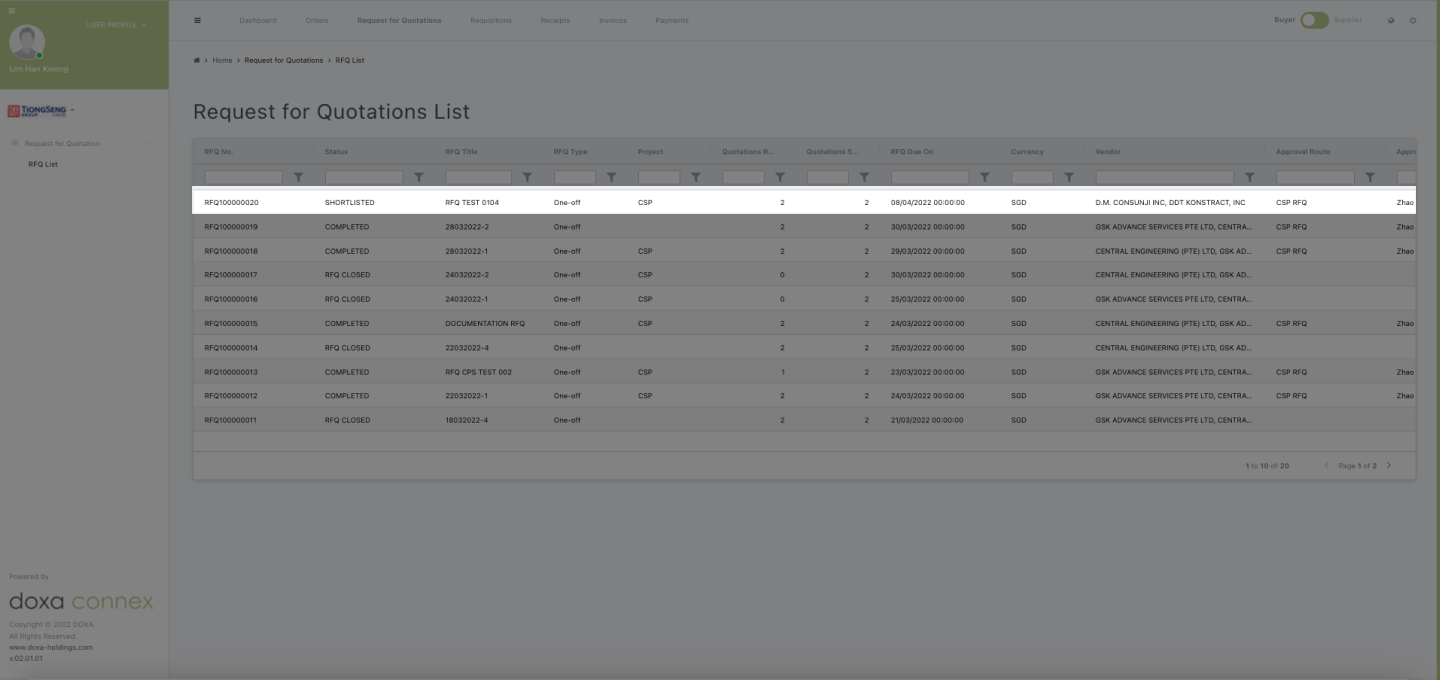
Task: Click the filter icon for RFQ No. column
Action: [x=298, y=177]
